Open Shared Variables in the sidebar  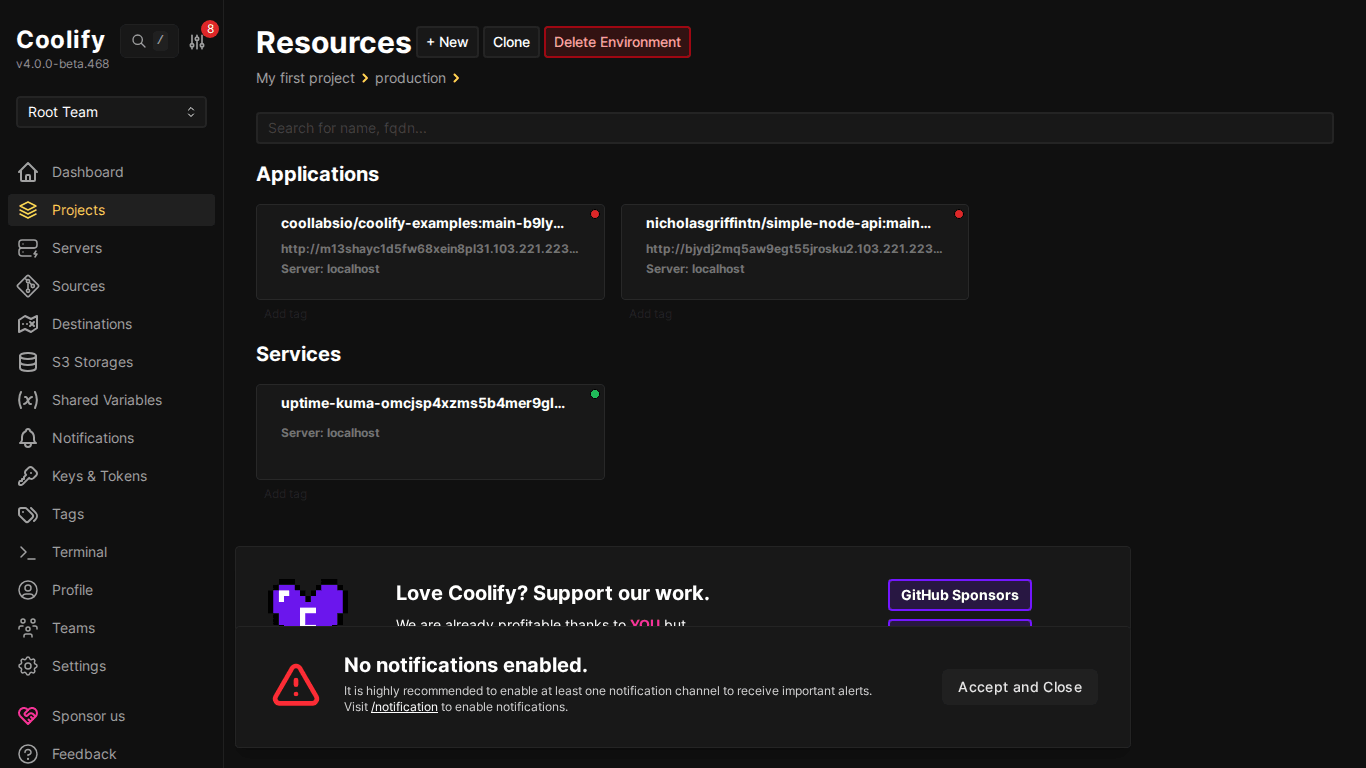click(x=106, y=400)
